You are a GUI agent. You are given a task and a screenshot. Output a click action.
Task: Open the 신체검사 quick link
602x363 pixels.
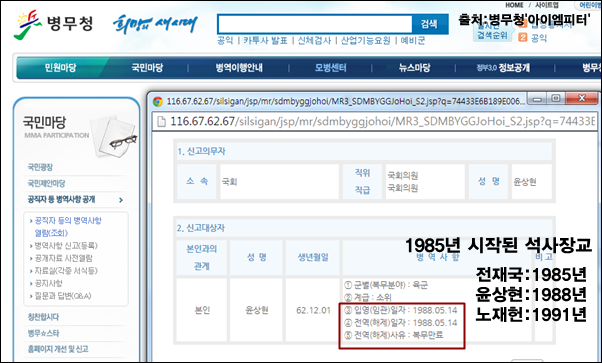pos(314,41)
